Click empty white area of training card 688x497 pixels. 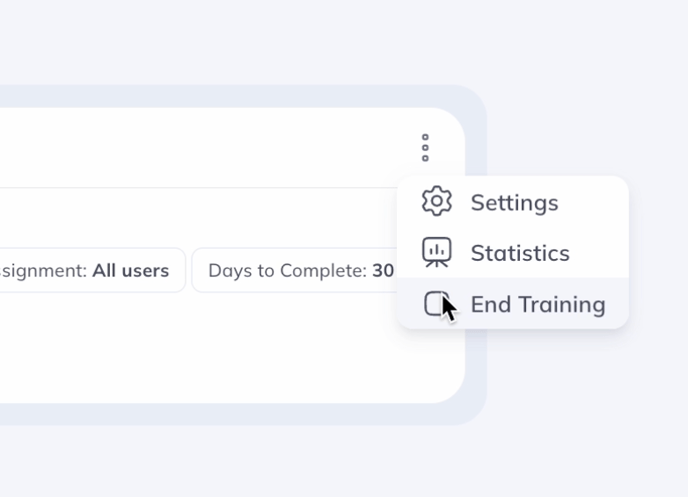pos(200,350)
